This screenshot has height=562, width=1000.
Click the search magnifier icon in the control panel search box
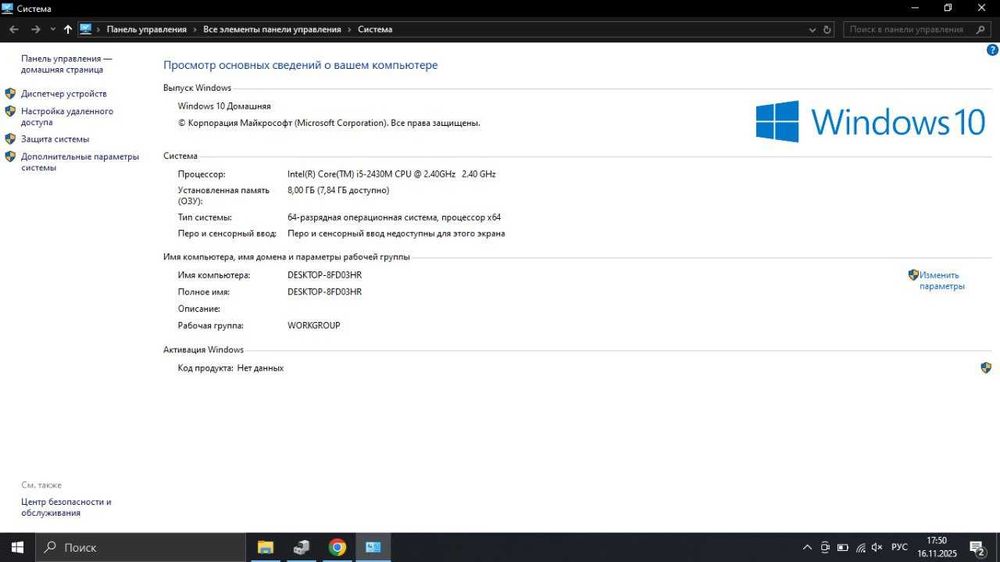pos(981,29)
